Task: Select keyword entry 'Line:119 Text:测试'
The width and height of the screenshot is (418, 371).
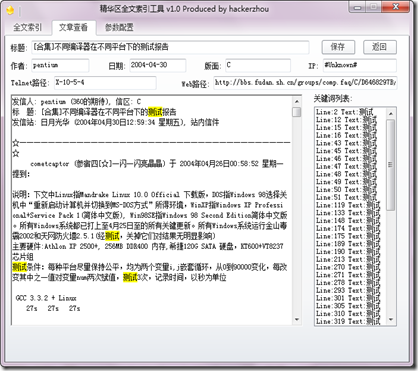Action: (x=348, y=205)
